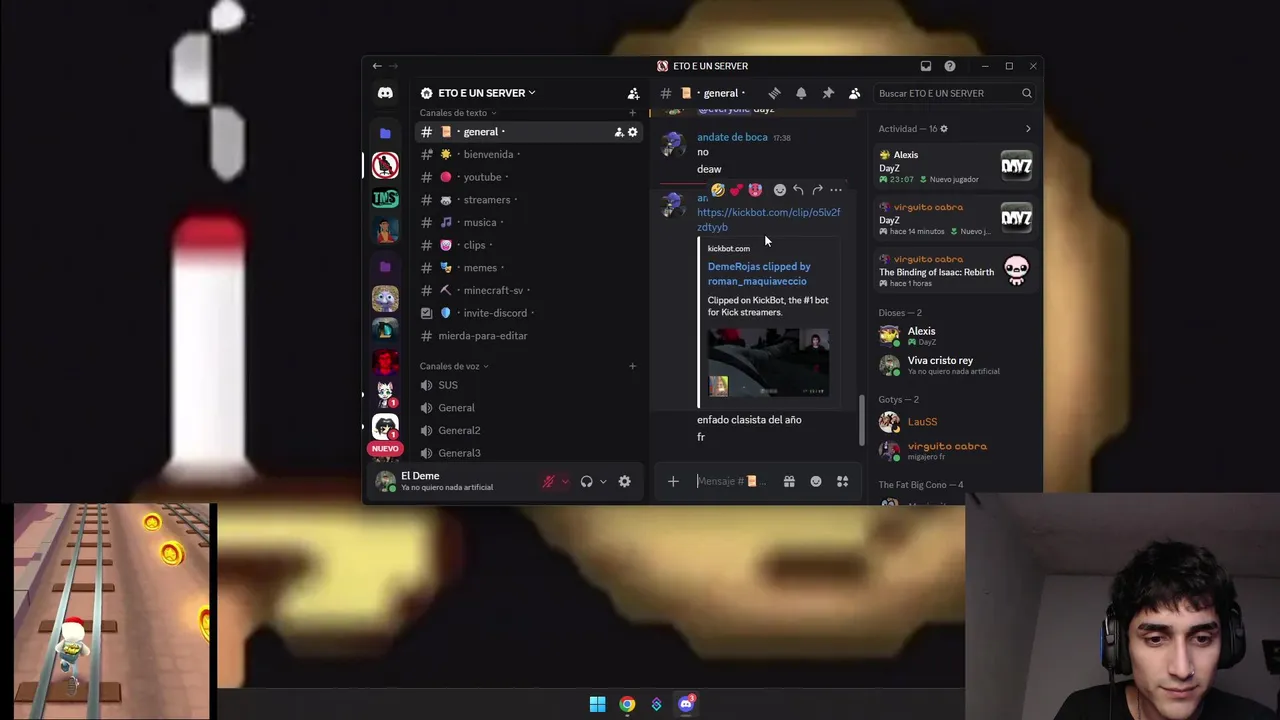Open user settings gear near El Deme
Viewport: 1280px width, 720px height.
[x=624, y=482]
